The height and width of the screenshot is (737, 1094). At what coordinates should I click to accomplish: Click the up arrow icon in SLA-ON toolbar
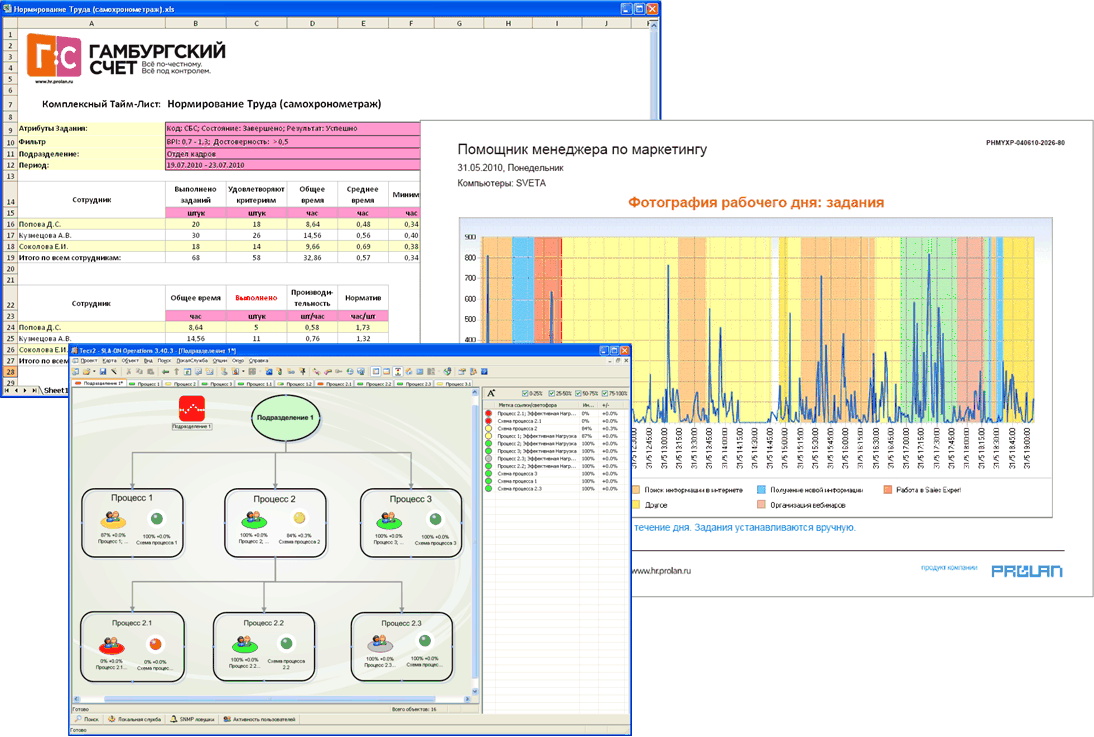point(177,372)
